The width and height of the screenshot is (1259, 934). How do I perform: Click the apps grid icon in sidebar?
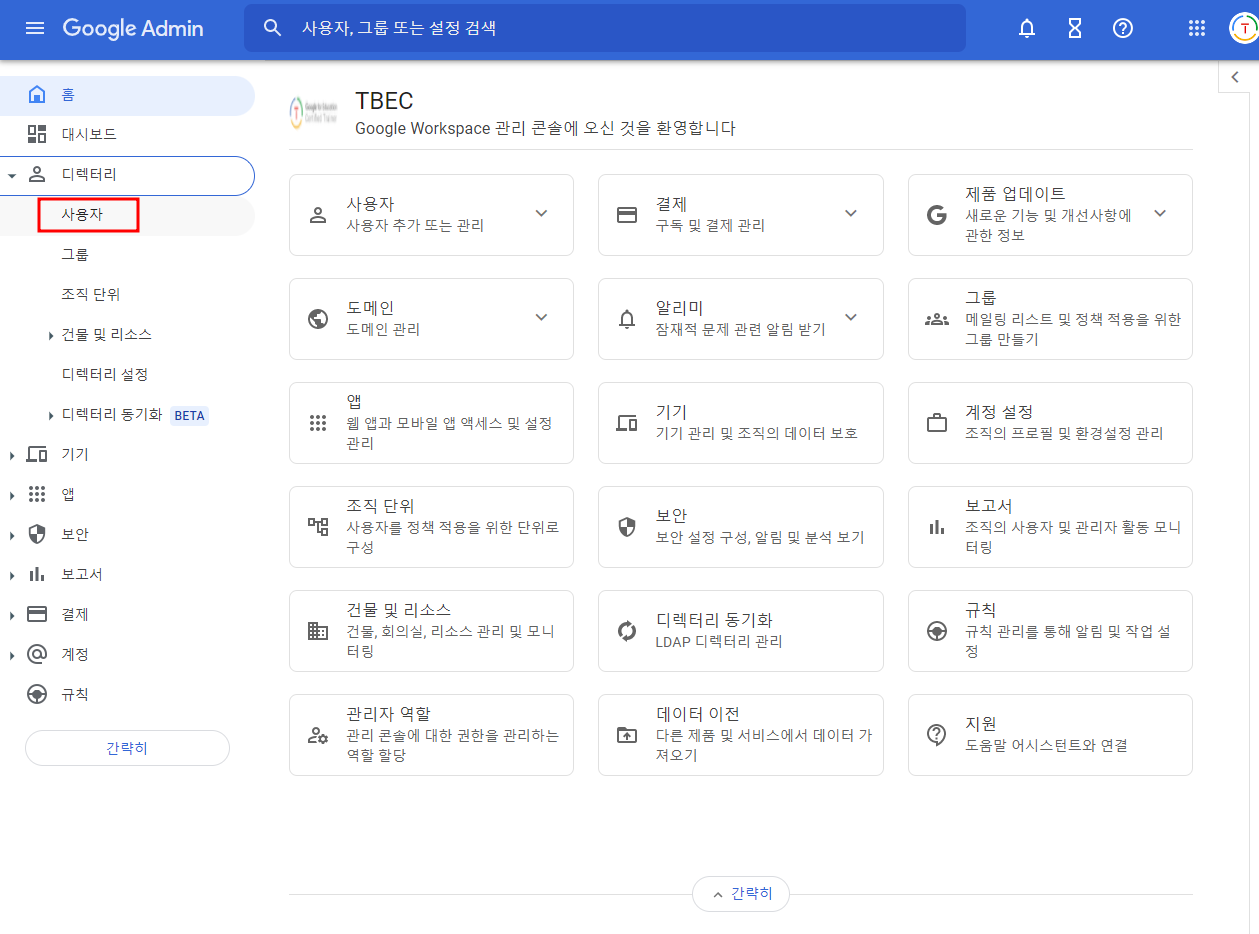(x=37, y=494)
